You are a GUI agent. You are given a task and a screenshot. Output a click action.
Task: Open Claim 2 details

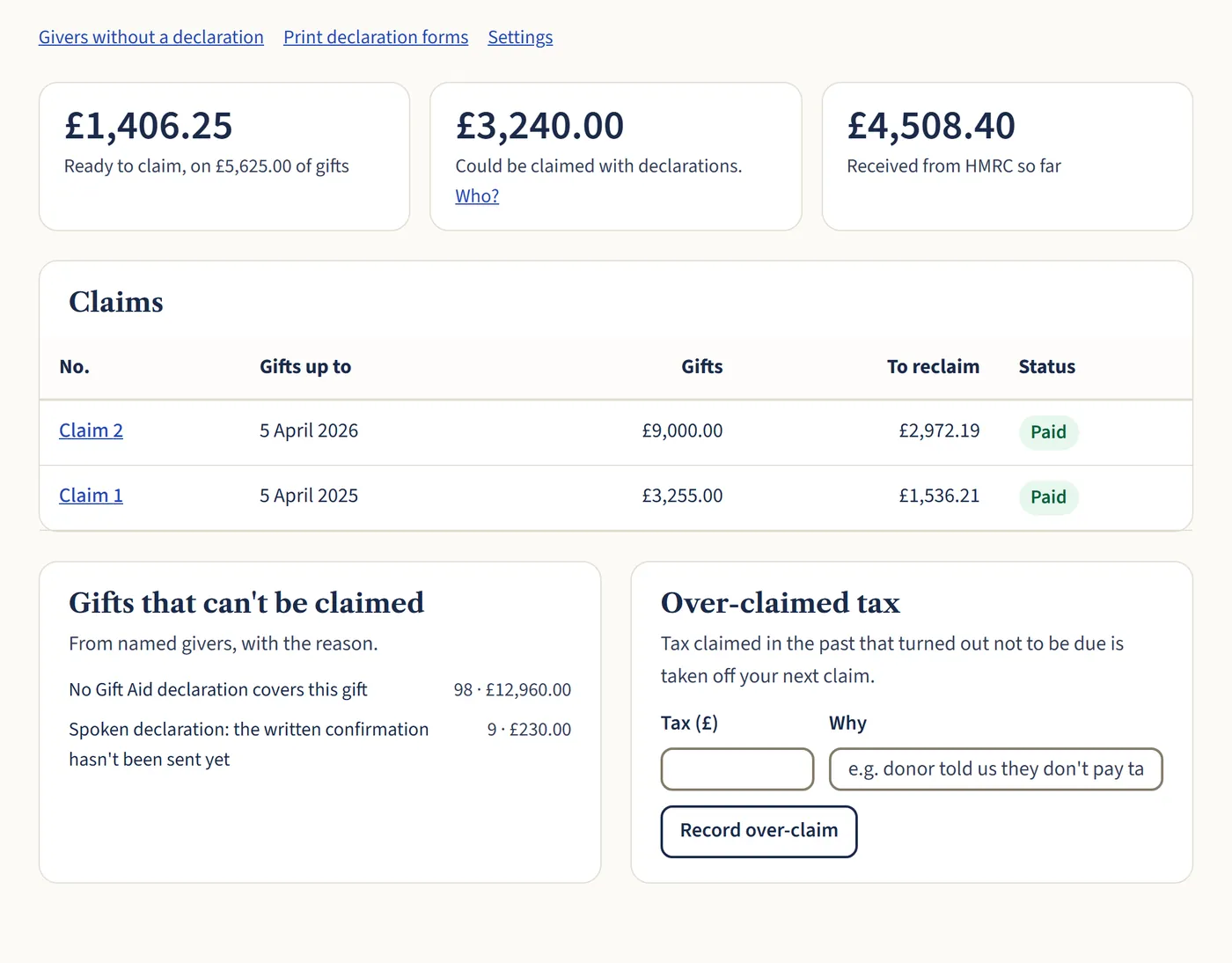point(91,430)
